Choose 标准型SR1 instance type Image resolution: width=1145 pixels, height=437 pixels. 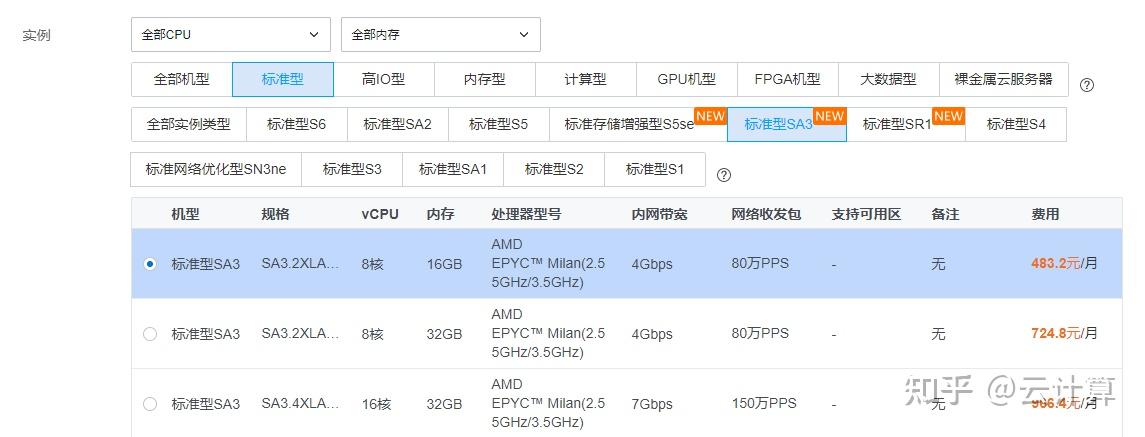(x=897, y=124)
